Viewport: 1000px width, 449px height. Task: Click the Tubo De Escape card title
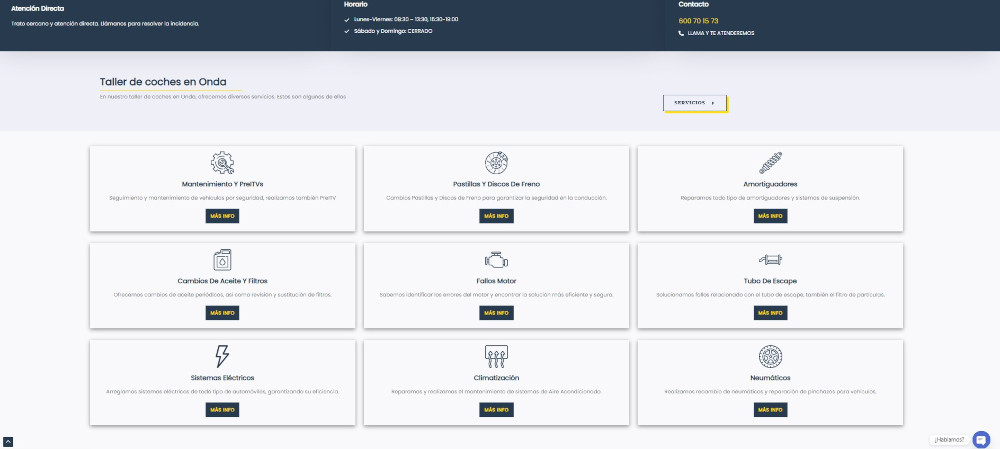tap(770, 281)
